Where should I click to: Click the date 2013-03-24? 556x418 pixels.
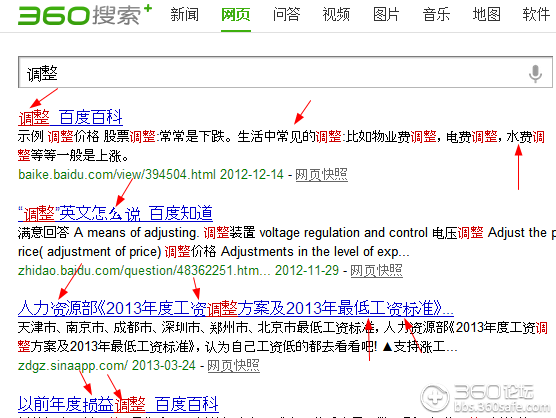164,366
